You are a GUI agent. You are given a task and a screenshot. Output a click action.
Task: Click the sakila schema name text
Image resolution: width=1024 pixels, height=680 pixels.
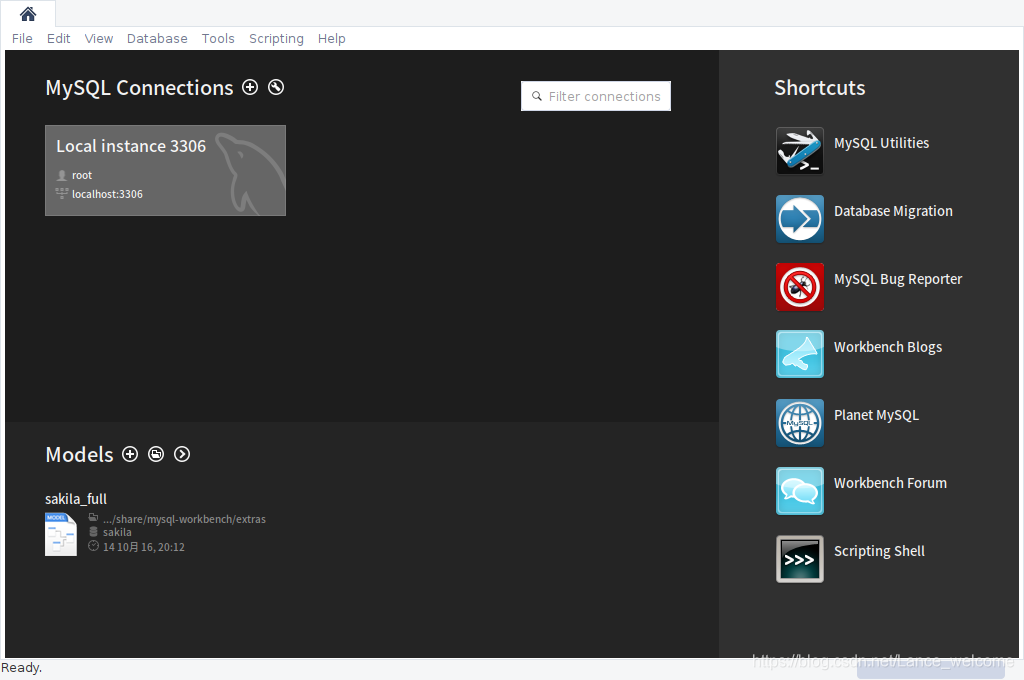pos(117,532)
